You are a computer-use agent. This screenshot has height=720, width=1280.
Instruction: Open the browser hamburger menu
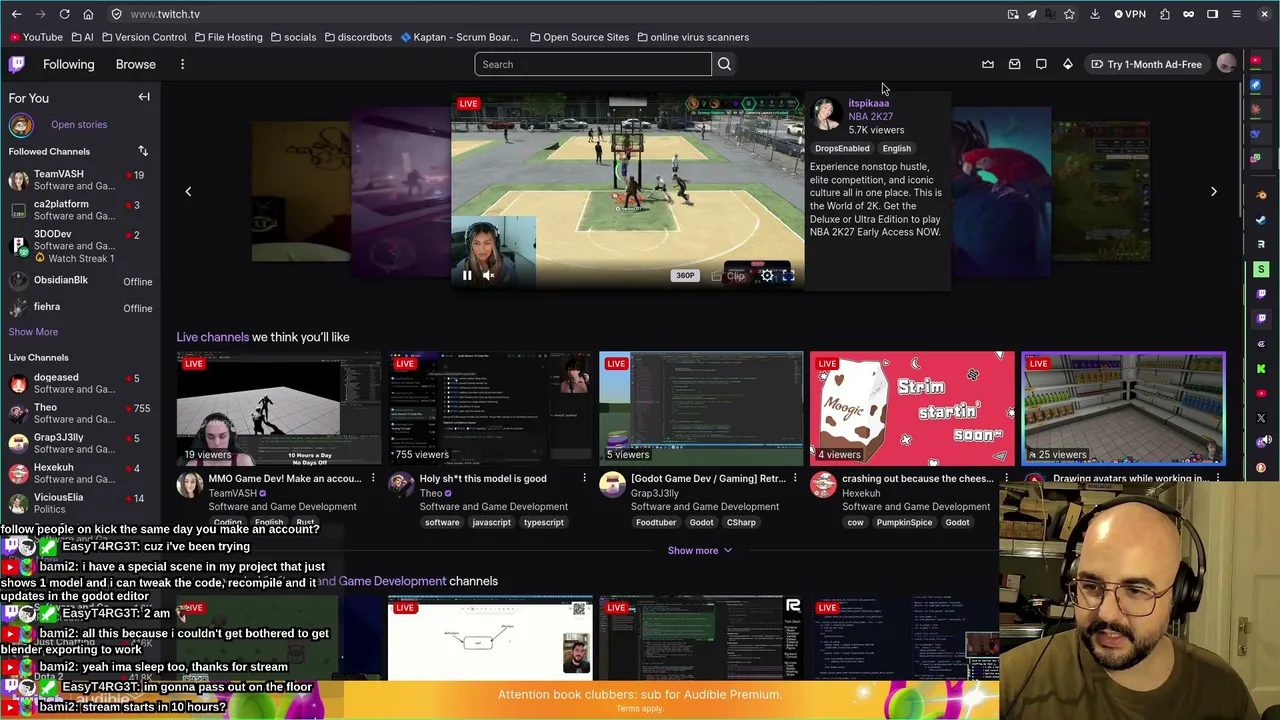tap(1237, 14)
